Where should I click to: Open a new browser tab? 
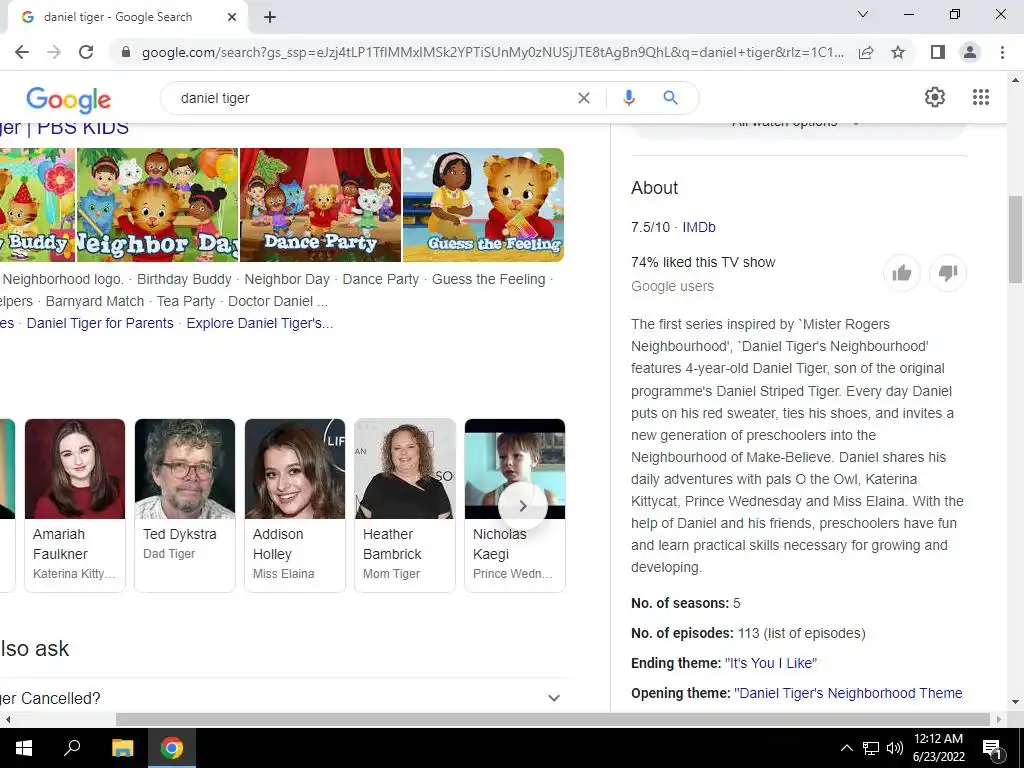pos(270,18)
